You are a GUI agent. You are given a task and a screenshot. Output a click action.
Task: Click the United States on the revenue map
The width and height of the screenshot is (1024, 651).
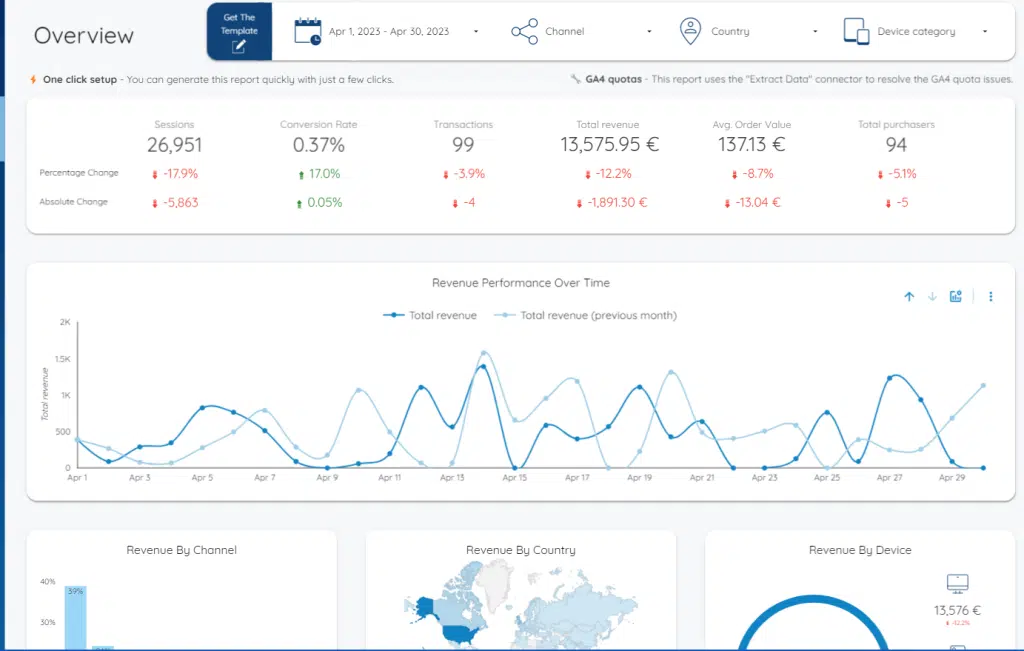point(462,633)
